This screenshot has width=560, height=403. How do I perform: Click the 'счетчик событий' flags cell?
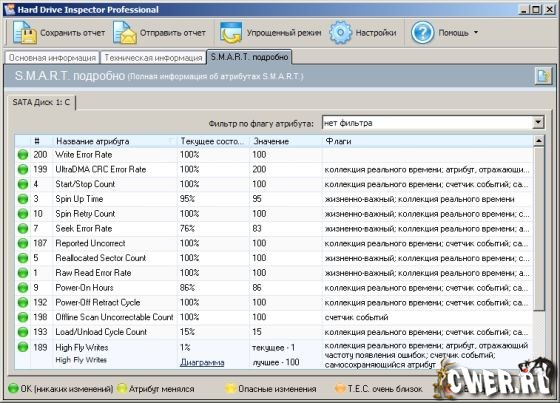tap(356, 317)
